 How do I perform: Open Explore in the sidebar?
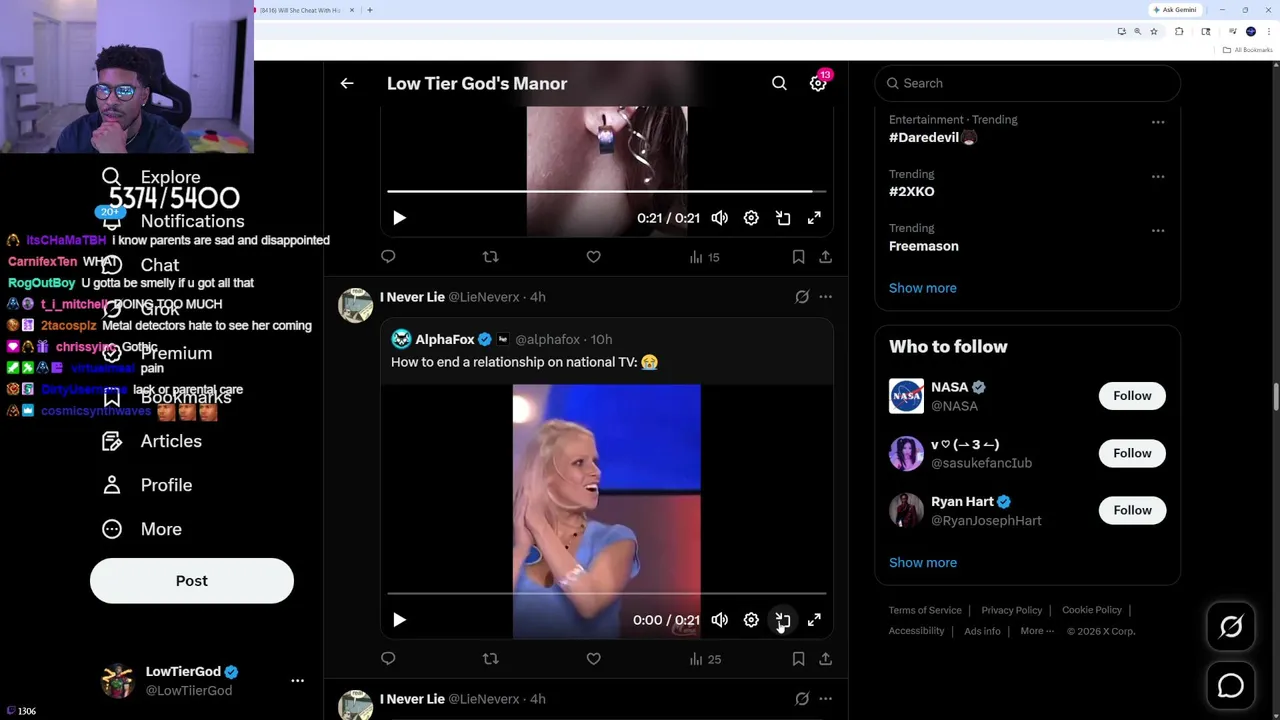152,177
